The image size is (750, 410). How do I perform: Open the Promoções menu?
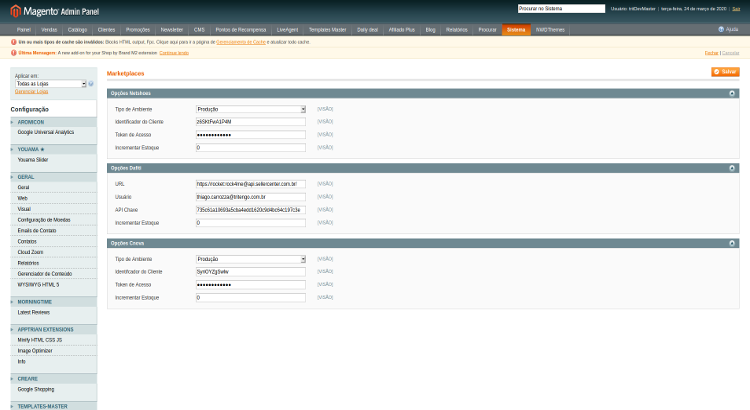pos(138,30)
